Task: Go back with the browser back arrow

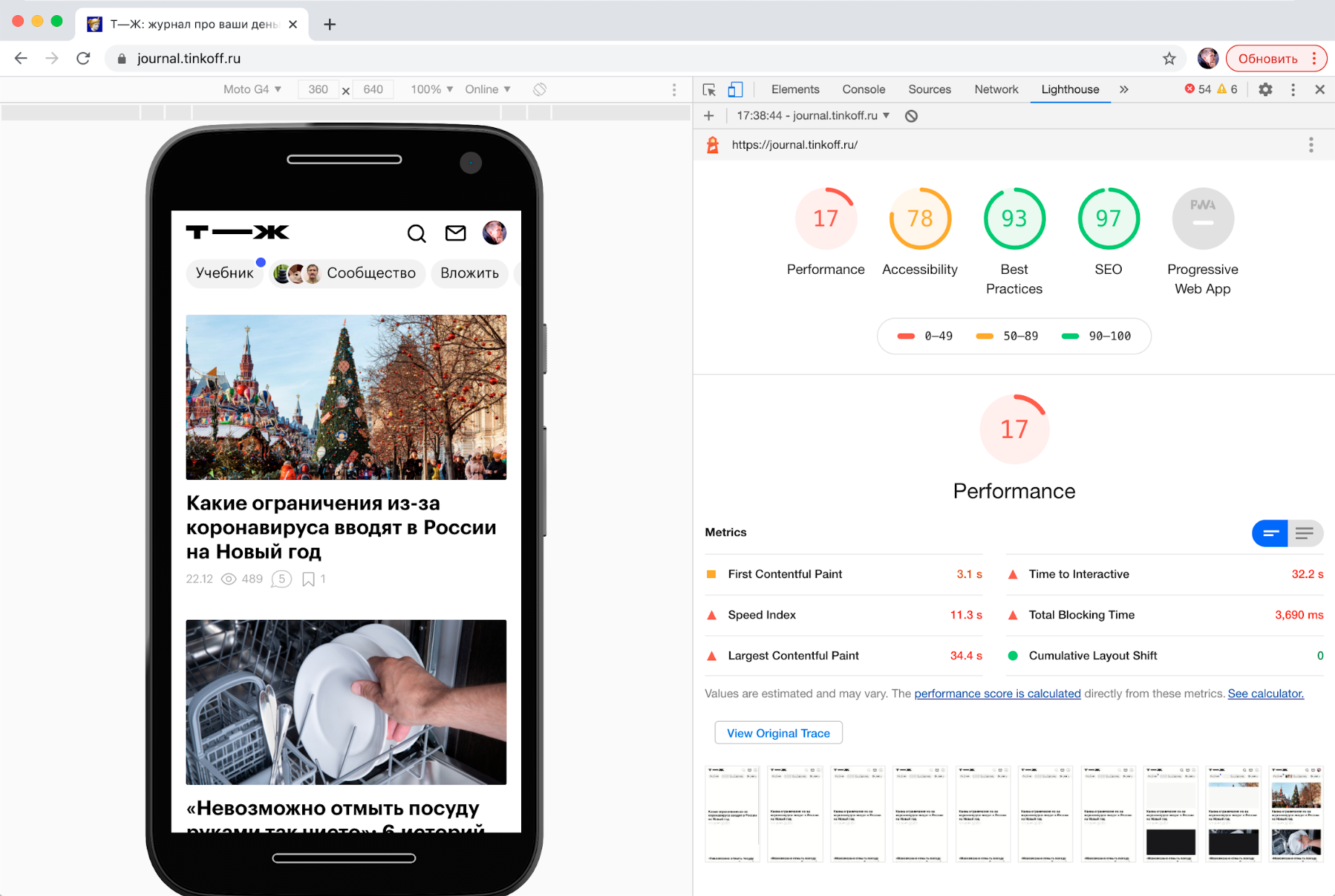Action: [21, 59]
